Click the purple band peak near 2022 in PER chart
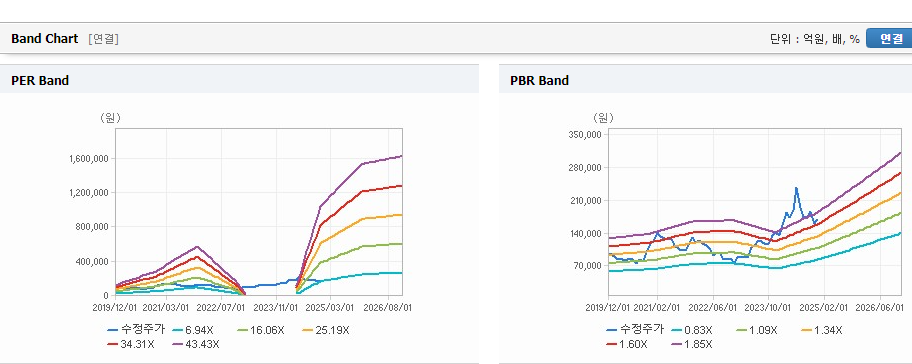 [197, 247]
